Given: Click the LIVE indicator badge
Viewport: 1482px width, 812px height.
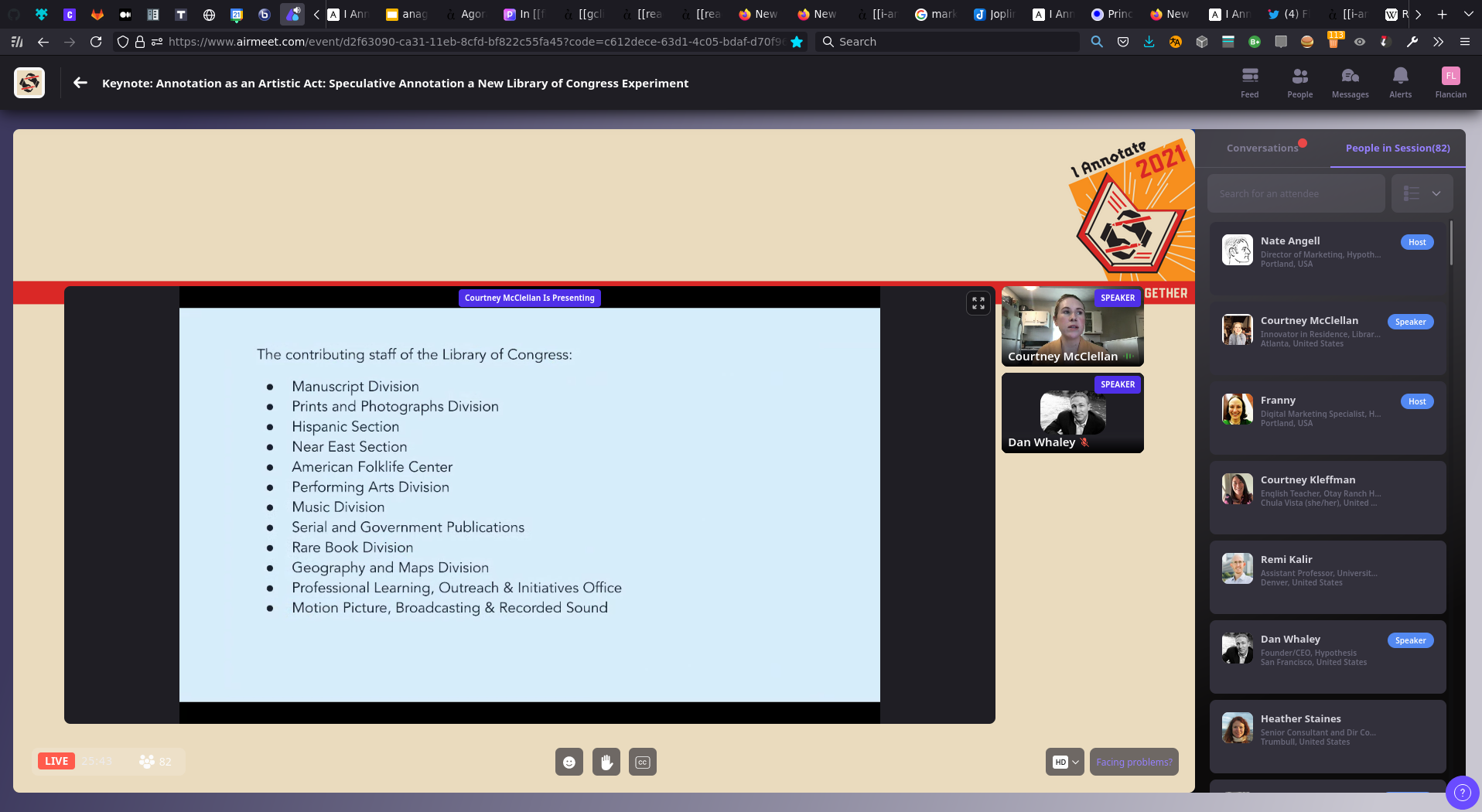Looking at the screenshot, I should coord(56,761).
